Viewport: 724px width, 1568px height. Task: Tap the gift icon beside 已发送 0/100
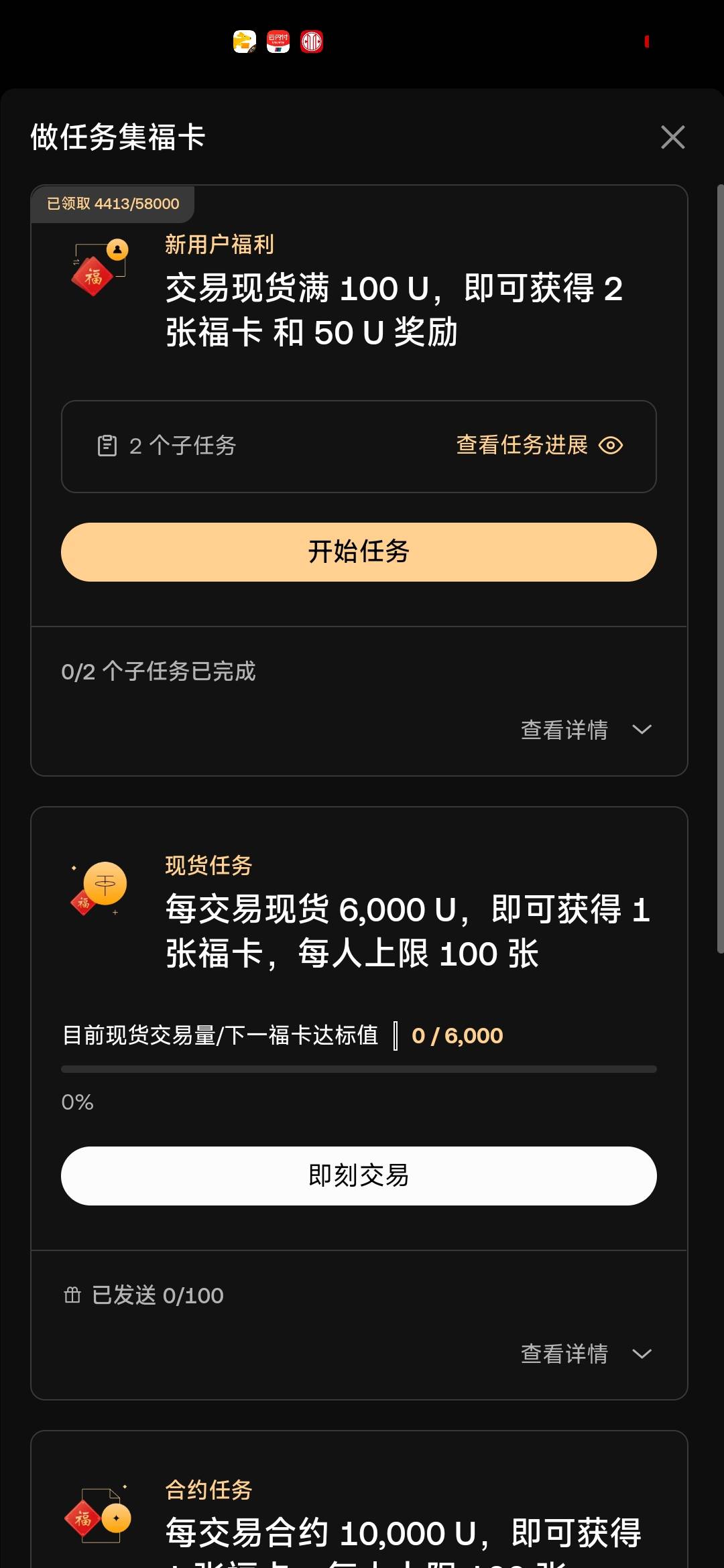tap(72, 1295)
